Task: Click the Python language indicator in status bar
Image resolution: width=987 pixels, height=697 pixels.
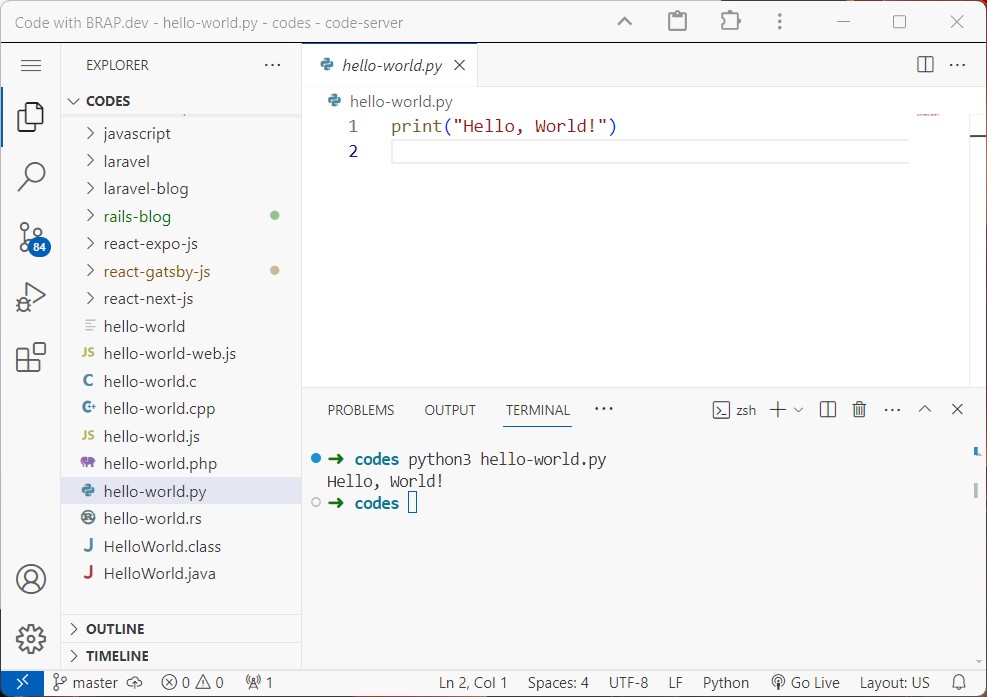Action: click(x=725, y=682)
